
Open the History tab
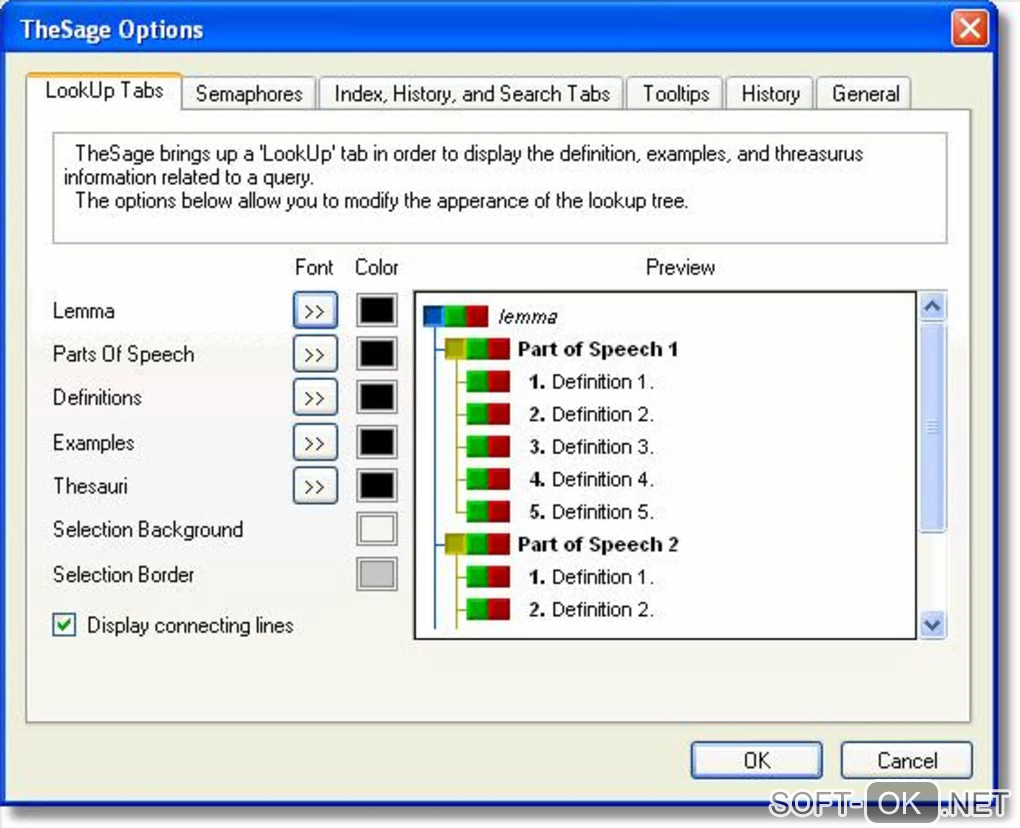click(x=770, y=94)
